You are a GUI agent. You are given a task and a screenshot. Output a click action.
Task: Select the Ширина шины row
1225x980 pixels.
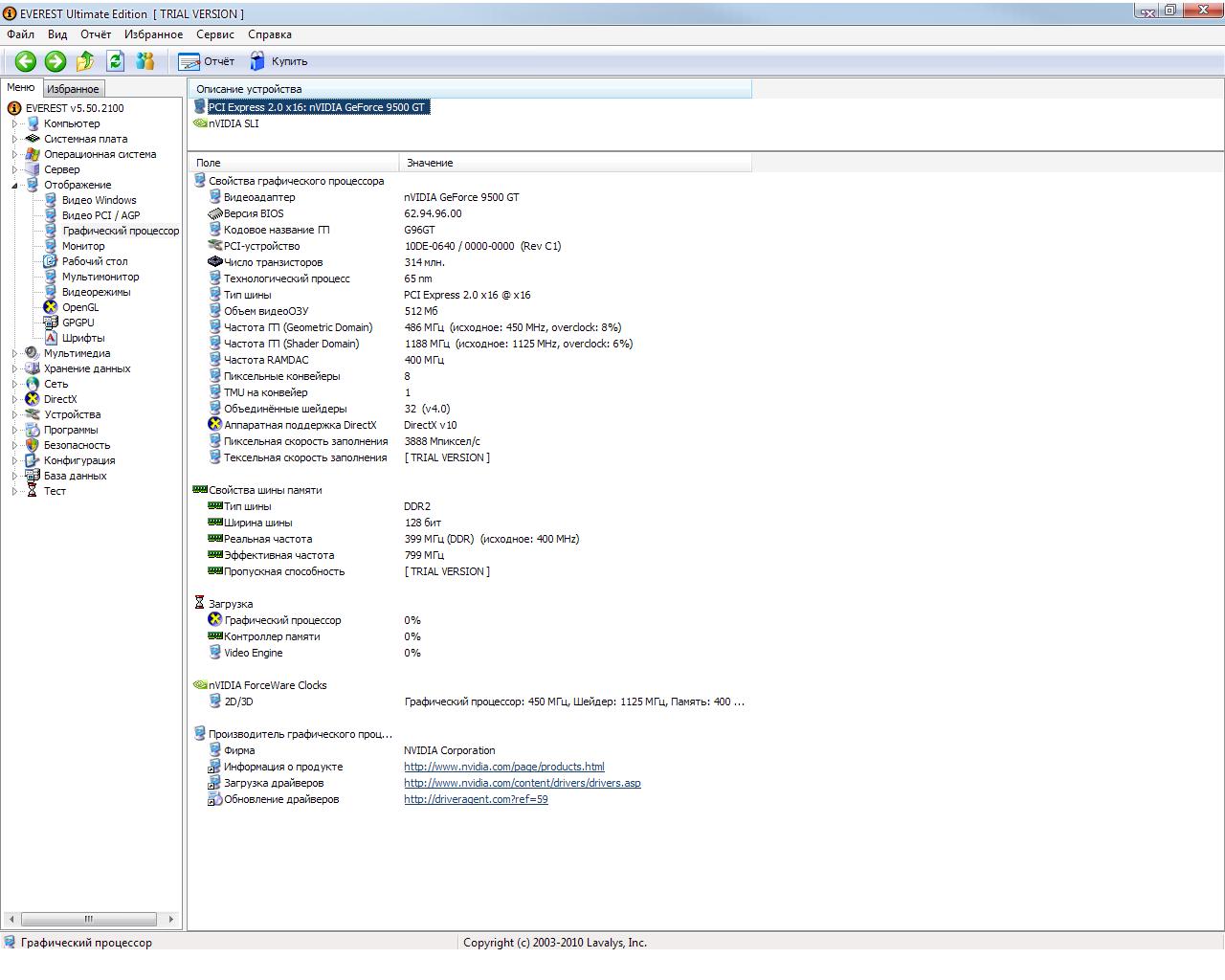tap(469, 523)
